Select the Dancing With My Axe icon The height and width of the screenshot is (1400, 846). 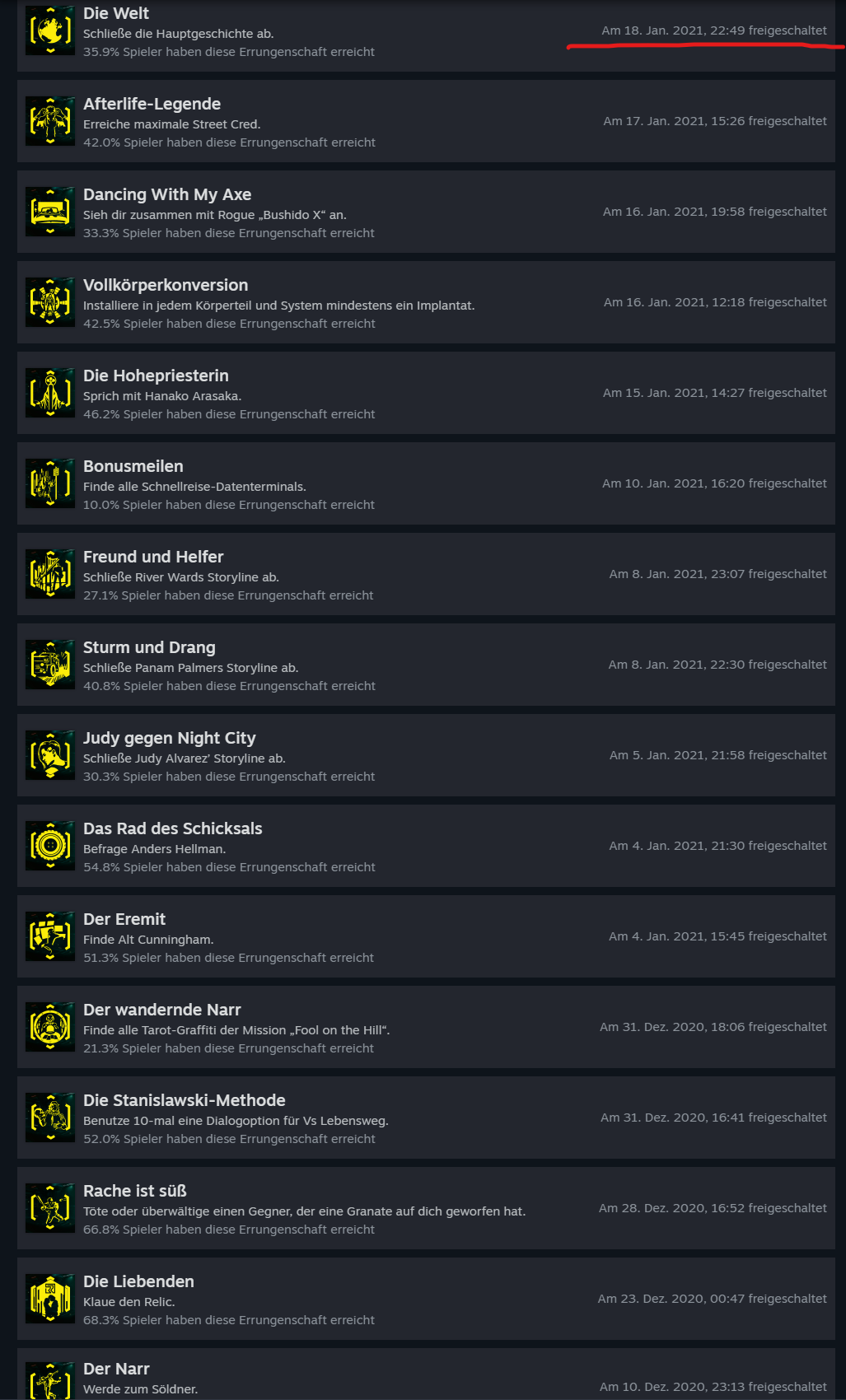[x=50, y=212]
